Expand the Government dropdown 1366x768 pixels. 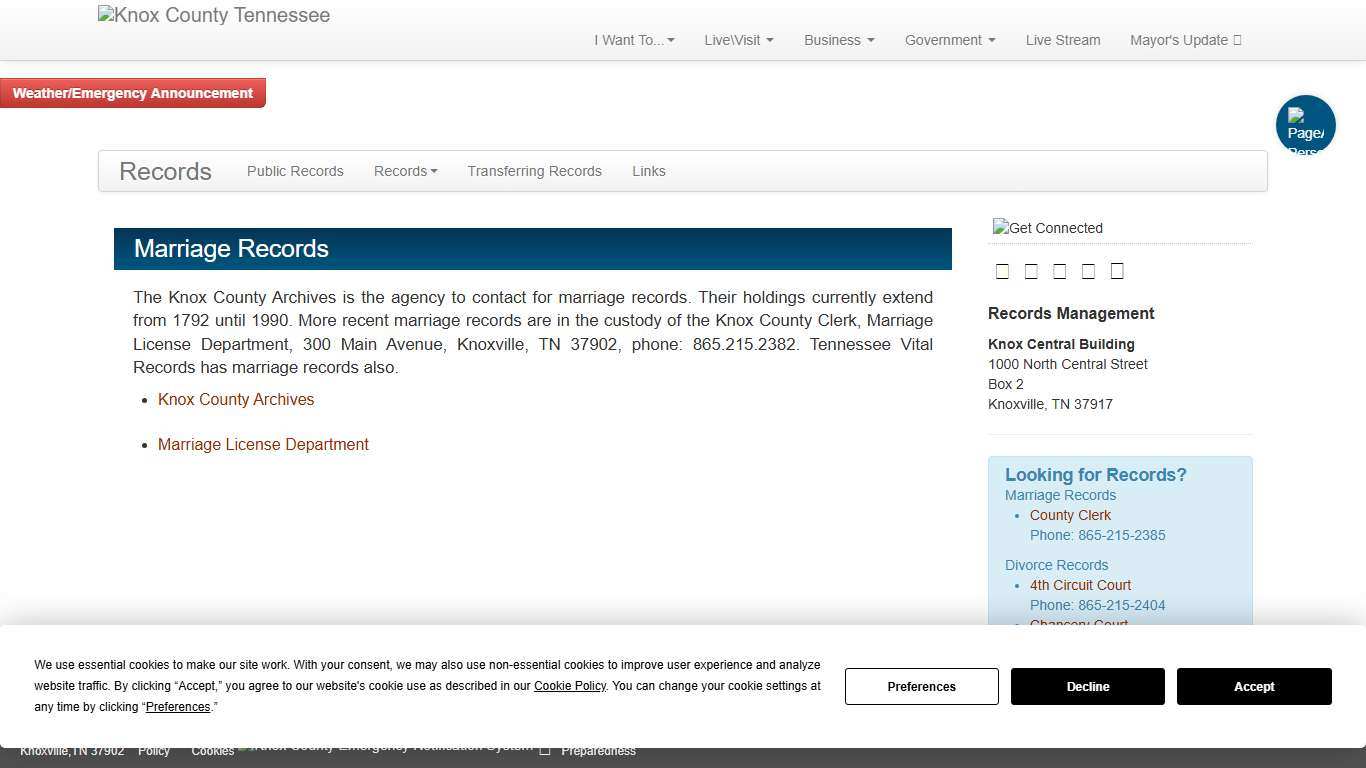coord(949,40)
